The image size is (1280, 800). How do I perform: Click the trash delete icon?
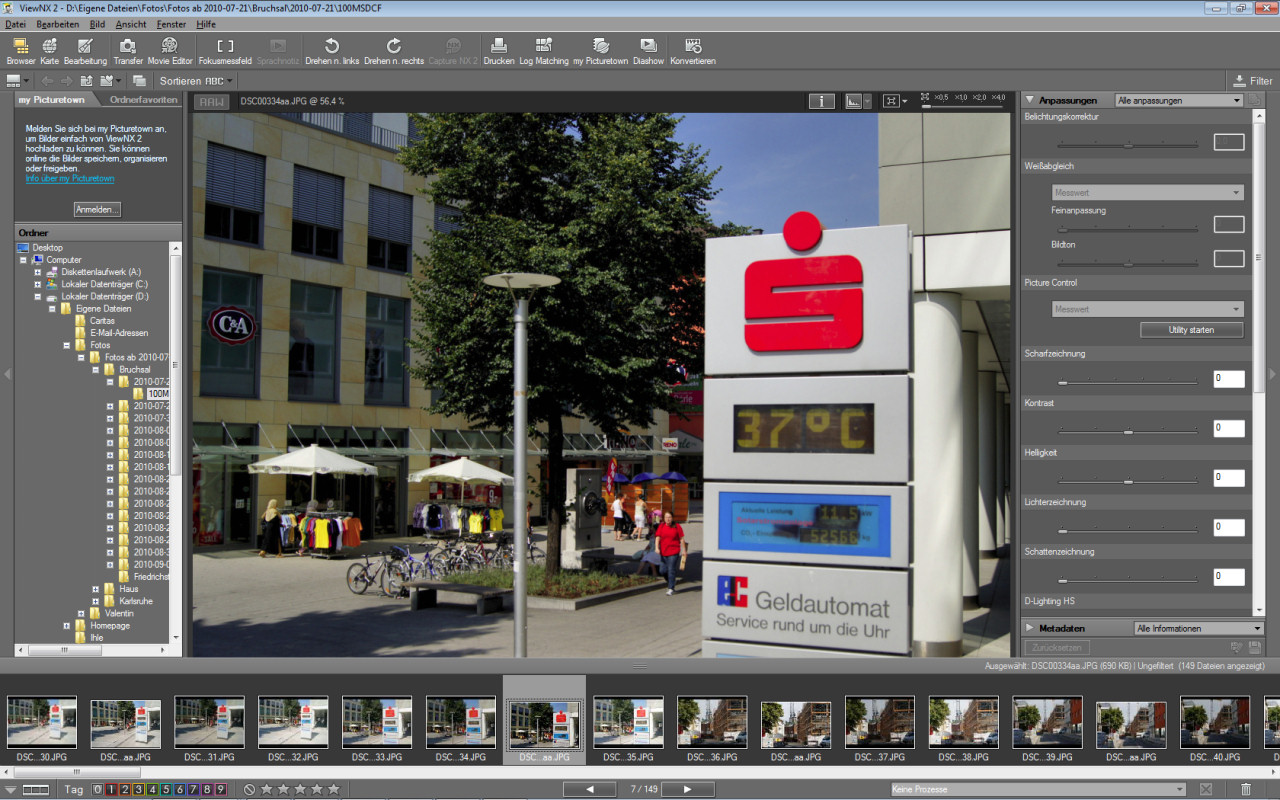1246,789
